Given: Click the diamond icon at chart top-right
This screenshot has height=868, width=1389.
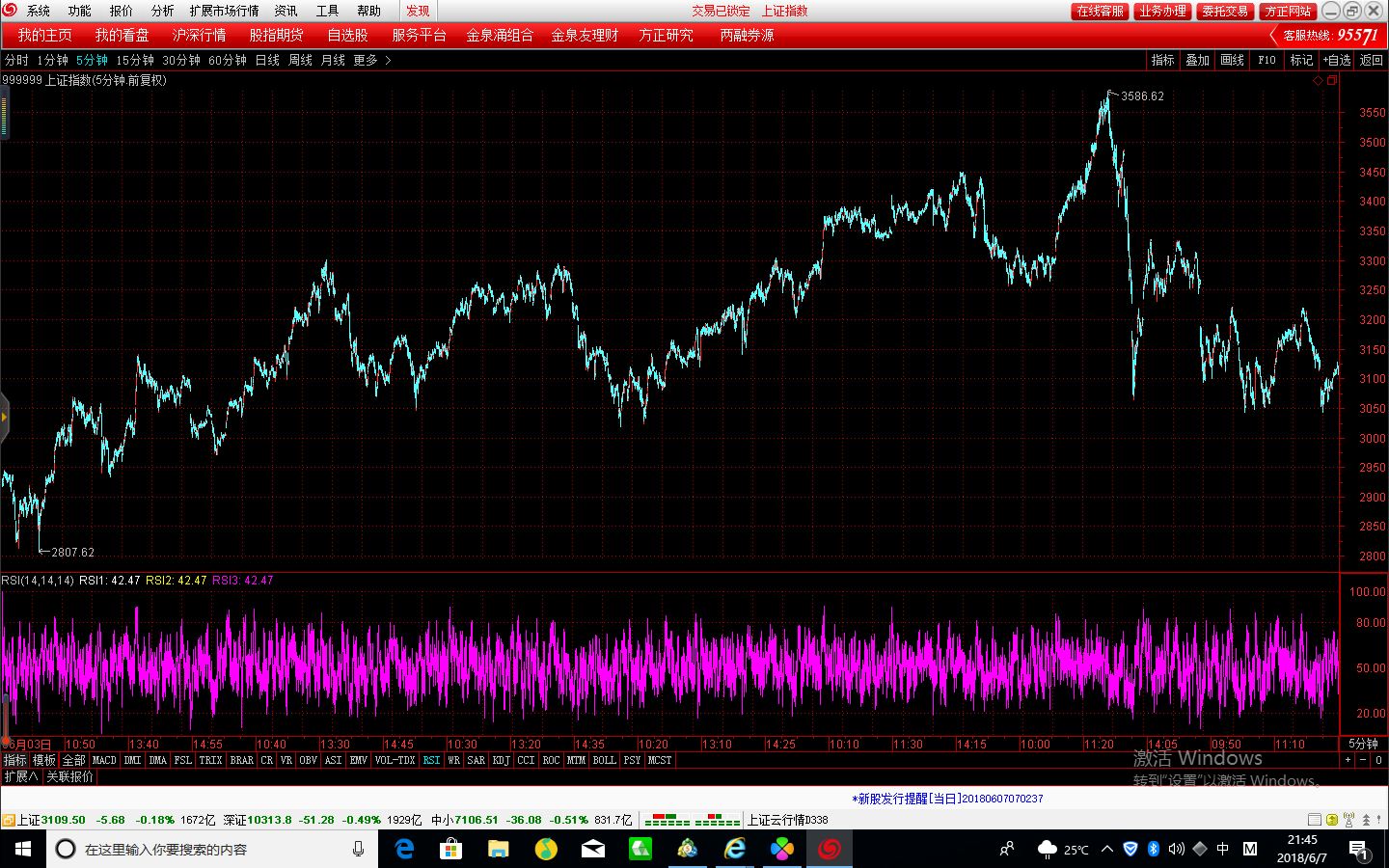Looking at the screenshot, I should pos(1318,81).
